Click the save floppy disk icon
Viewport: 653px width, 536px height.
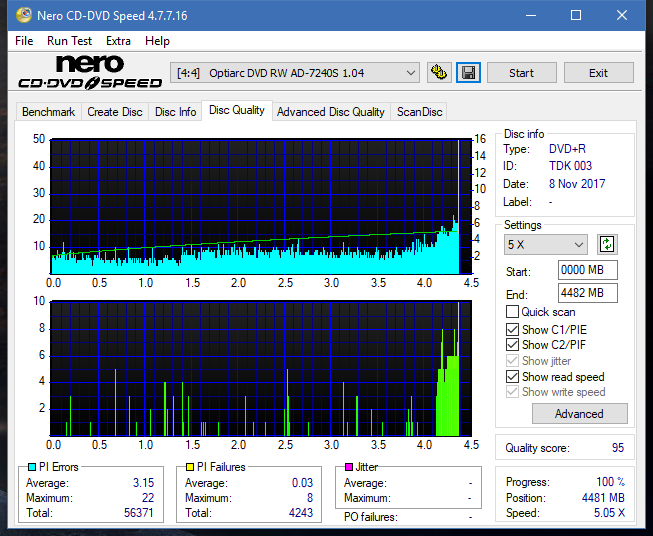[469, 73]
